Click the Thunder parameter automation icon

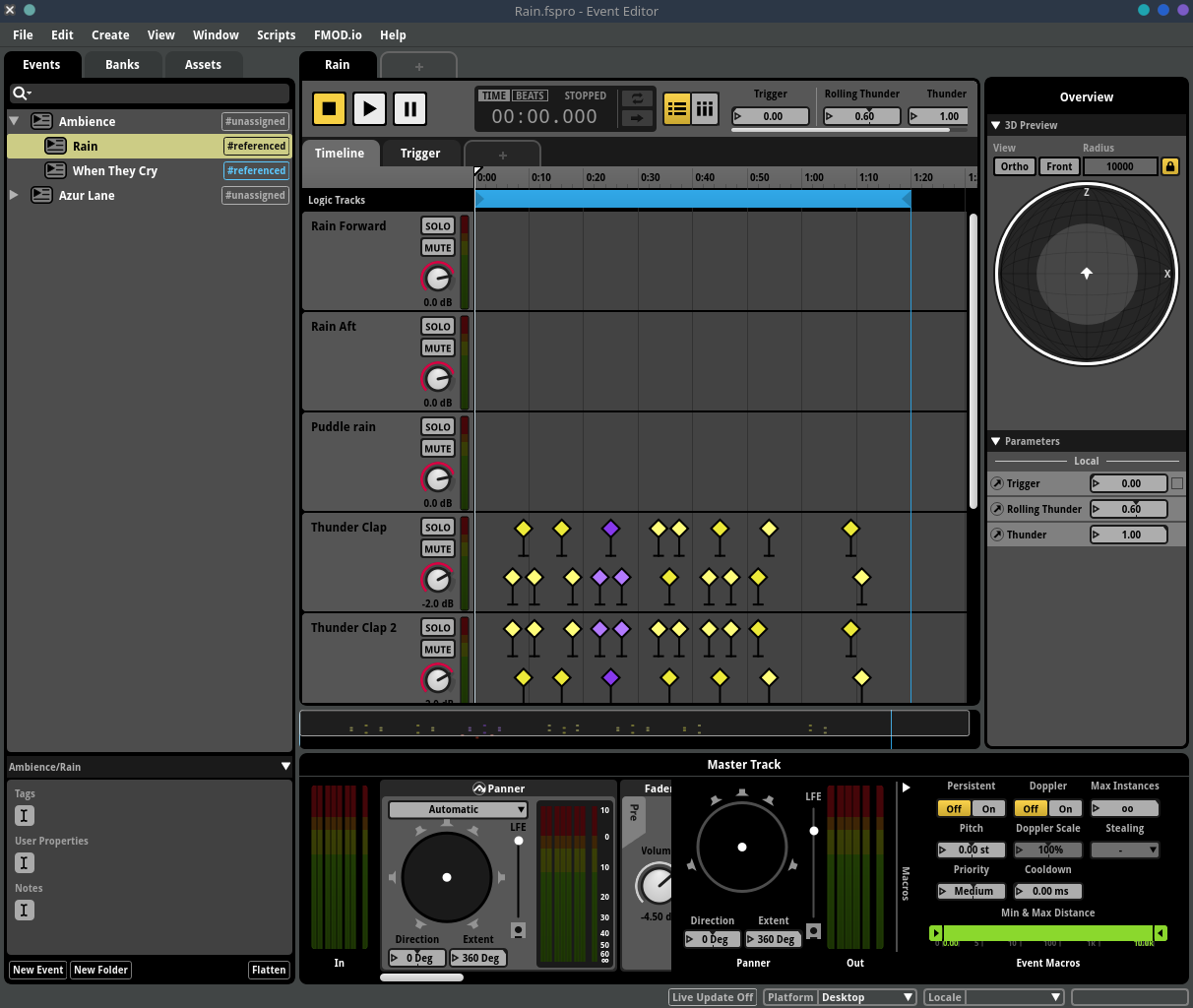997,535
